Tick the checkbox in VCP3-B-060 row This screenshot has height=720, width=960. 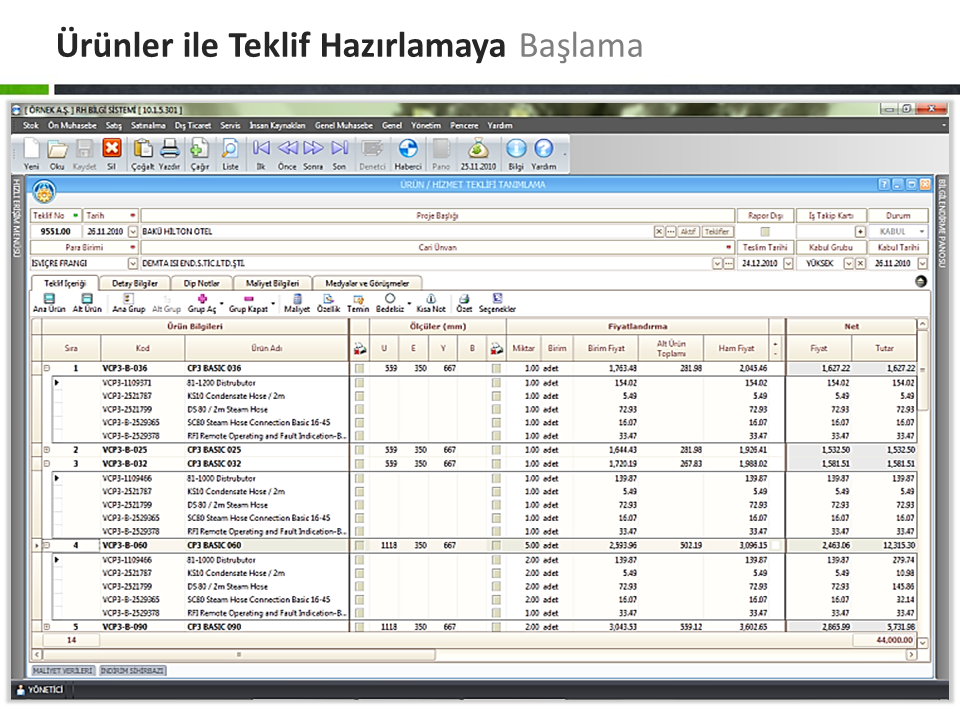(360, 545)
